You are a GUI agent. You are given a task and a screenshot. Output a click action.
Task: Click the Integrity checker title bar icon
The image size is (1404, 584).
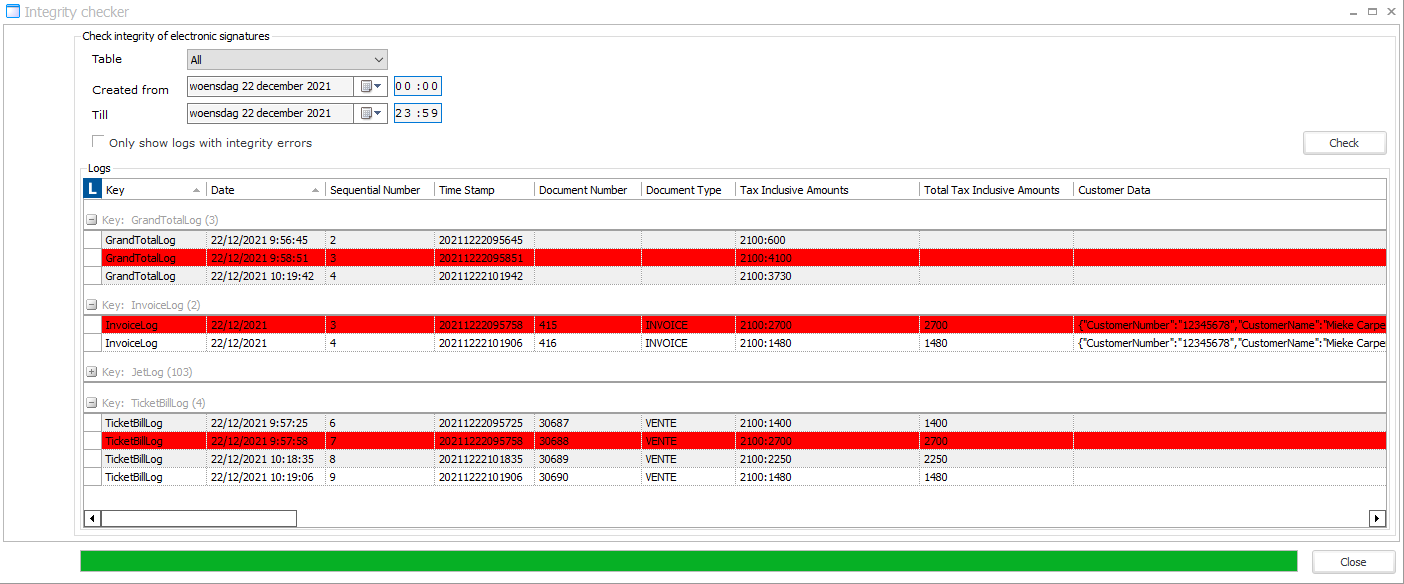pos(11,11)
